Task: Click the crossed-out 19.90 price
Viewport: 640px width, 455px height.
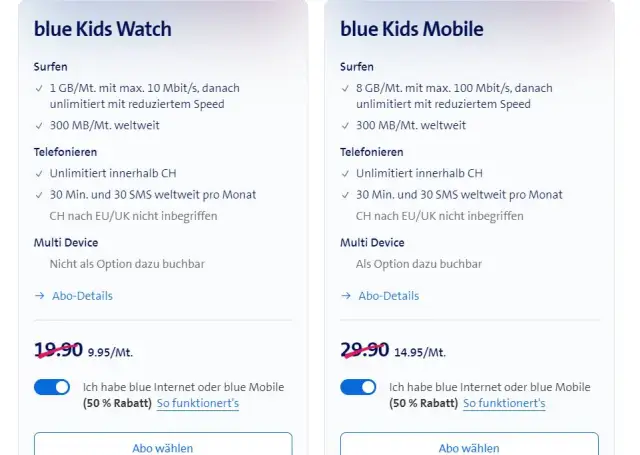Action: [x=58, y=349]
